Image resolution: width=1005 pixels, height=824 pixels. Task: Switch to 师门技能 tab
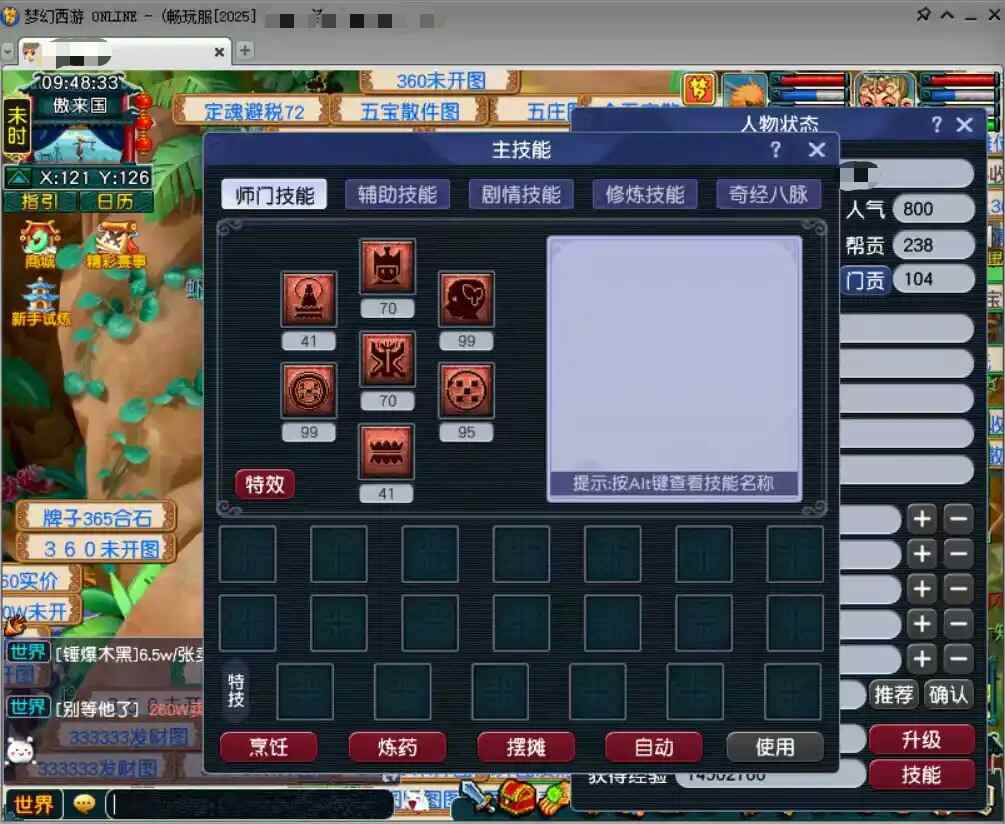click(274, 195)
